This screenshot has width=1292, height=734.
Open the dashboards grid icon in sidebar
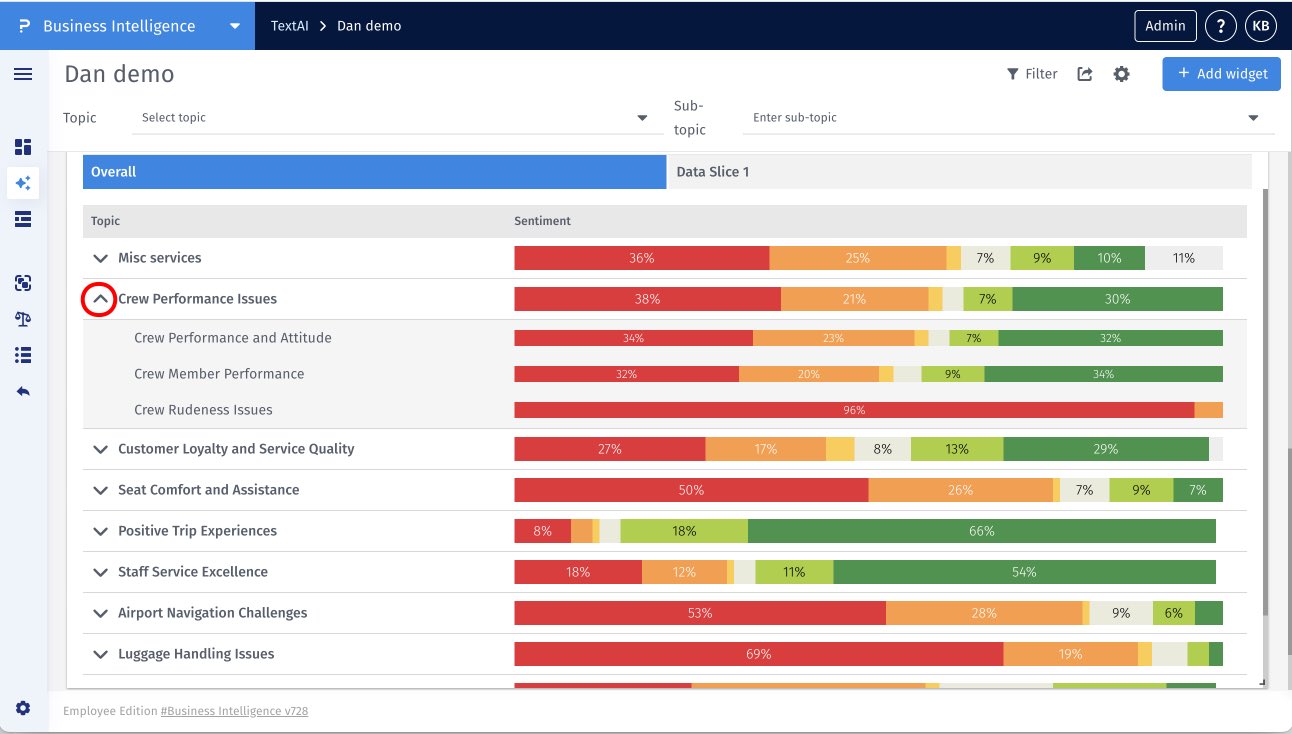click(x=23, y=147)
